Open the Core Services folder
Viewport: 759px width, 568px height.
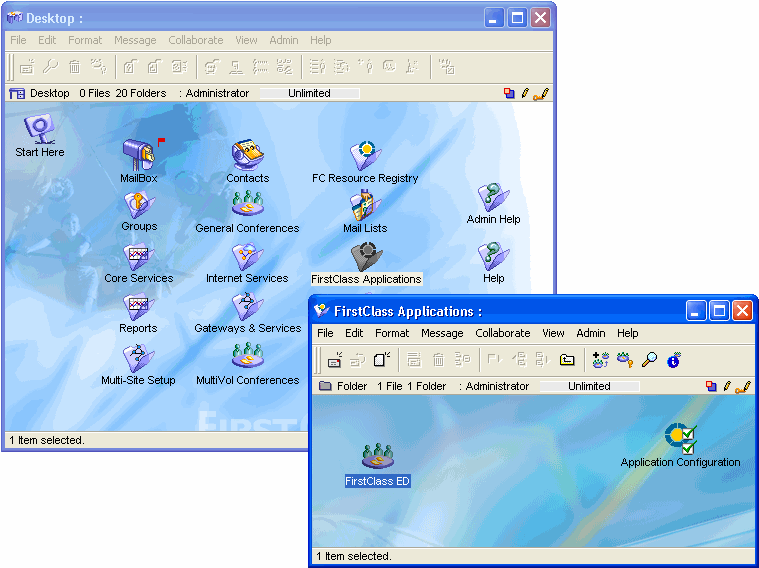pyautogui.click(x=138, y=256)
